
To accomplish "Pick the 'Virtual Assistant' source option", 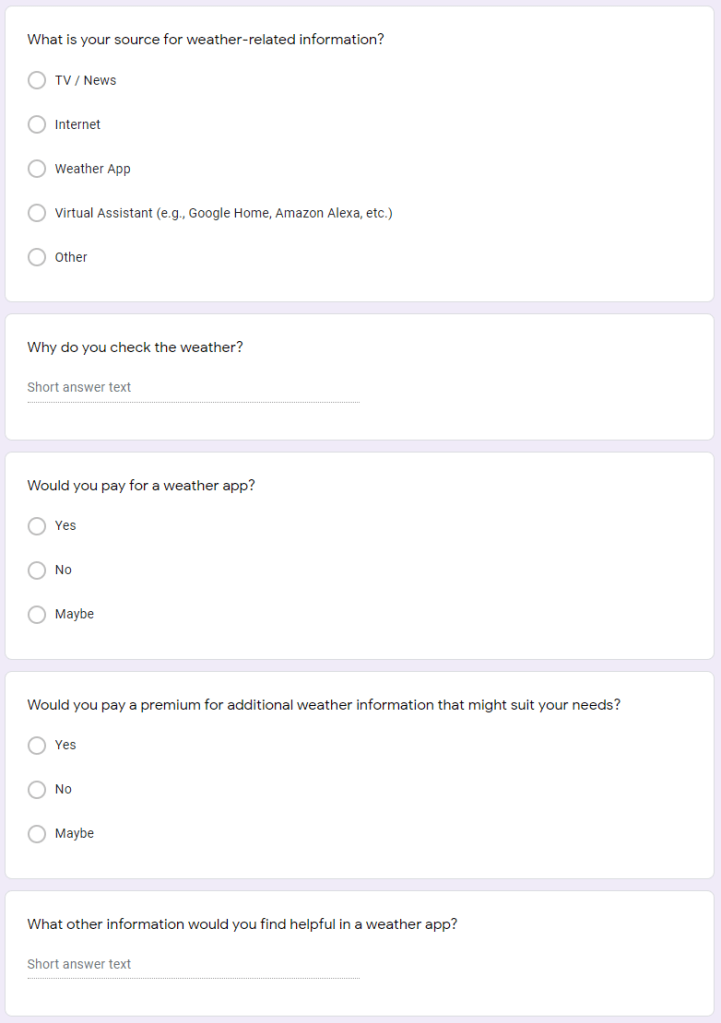I will 37,213.
